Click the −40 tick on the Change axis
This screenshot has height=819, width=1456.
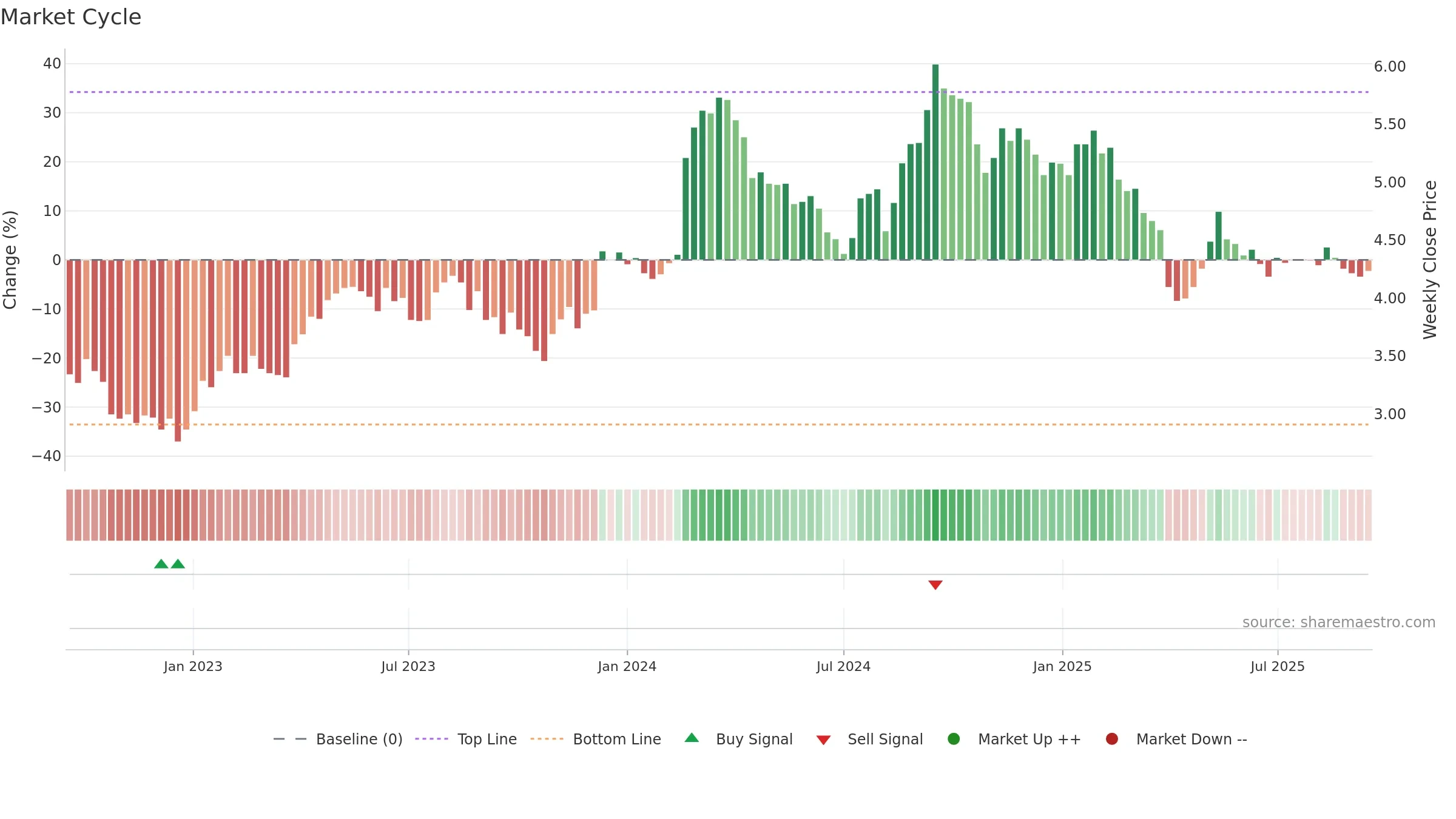[47, 456]
